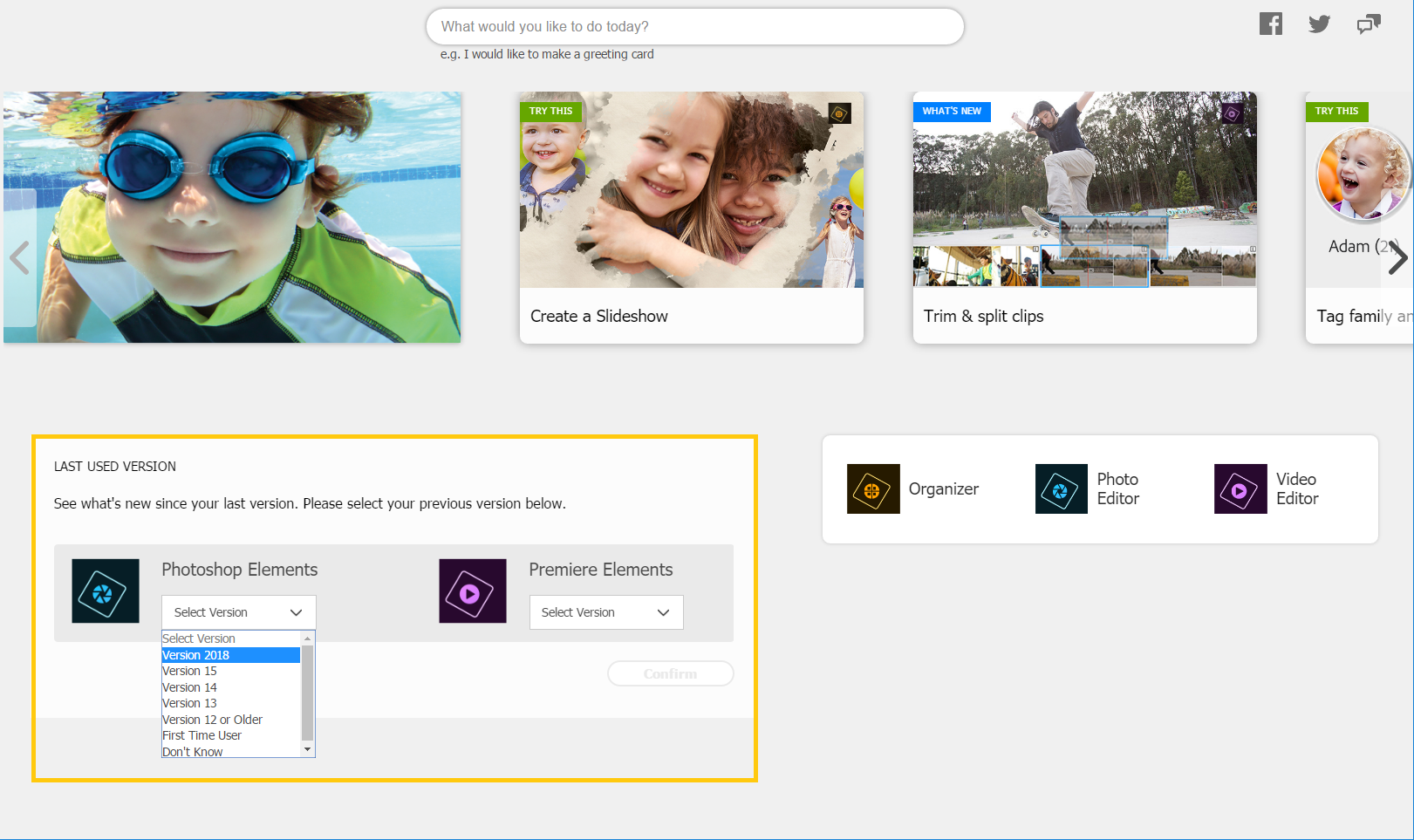
Task: Launch Photo Editor from its blue icon
Action: 1062,488
